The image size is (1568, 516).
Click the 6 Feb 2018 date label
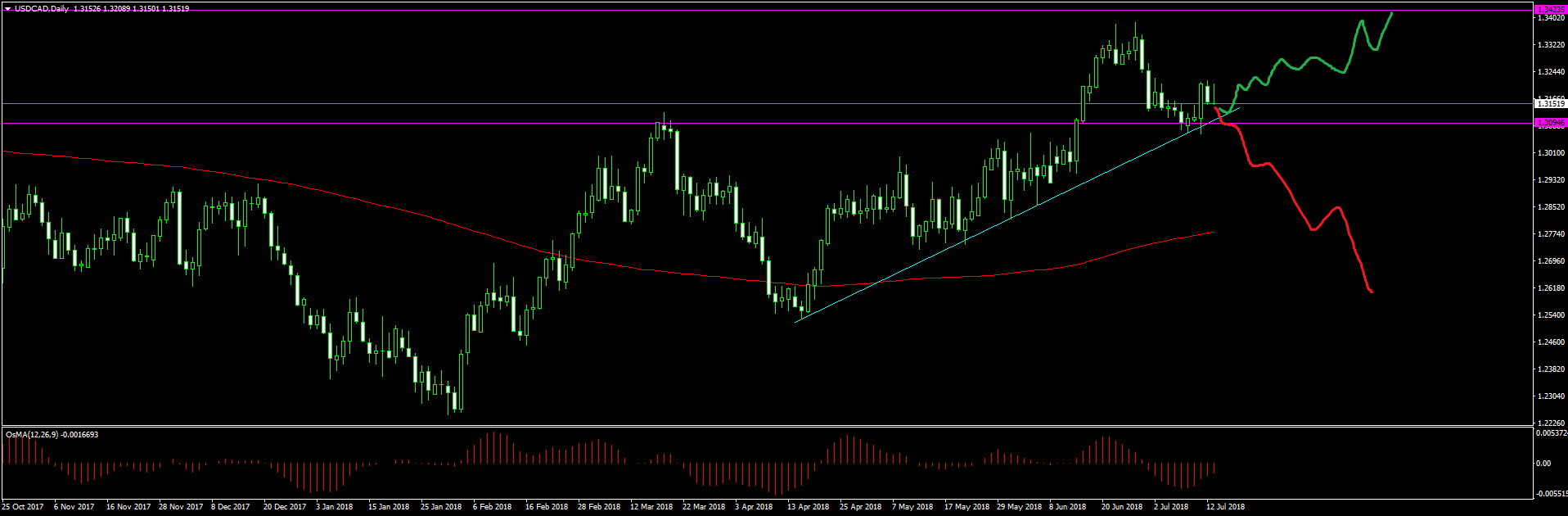(x=493, y=507)
